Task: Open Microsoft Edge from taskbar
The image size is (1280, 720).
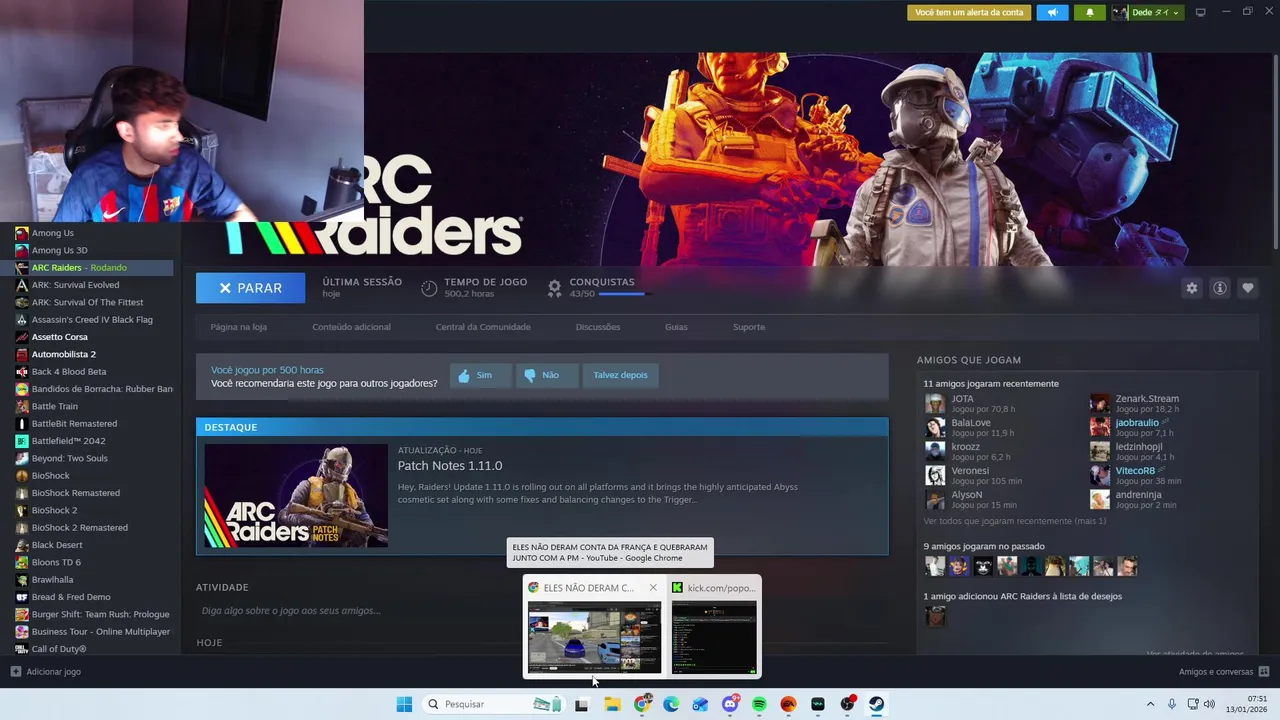Action: pos(671,704)
